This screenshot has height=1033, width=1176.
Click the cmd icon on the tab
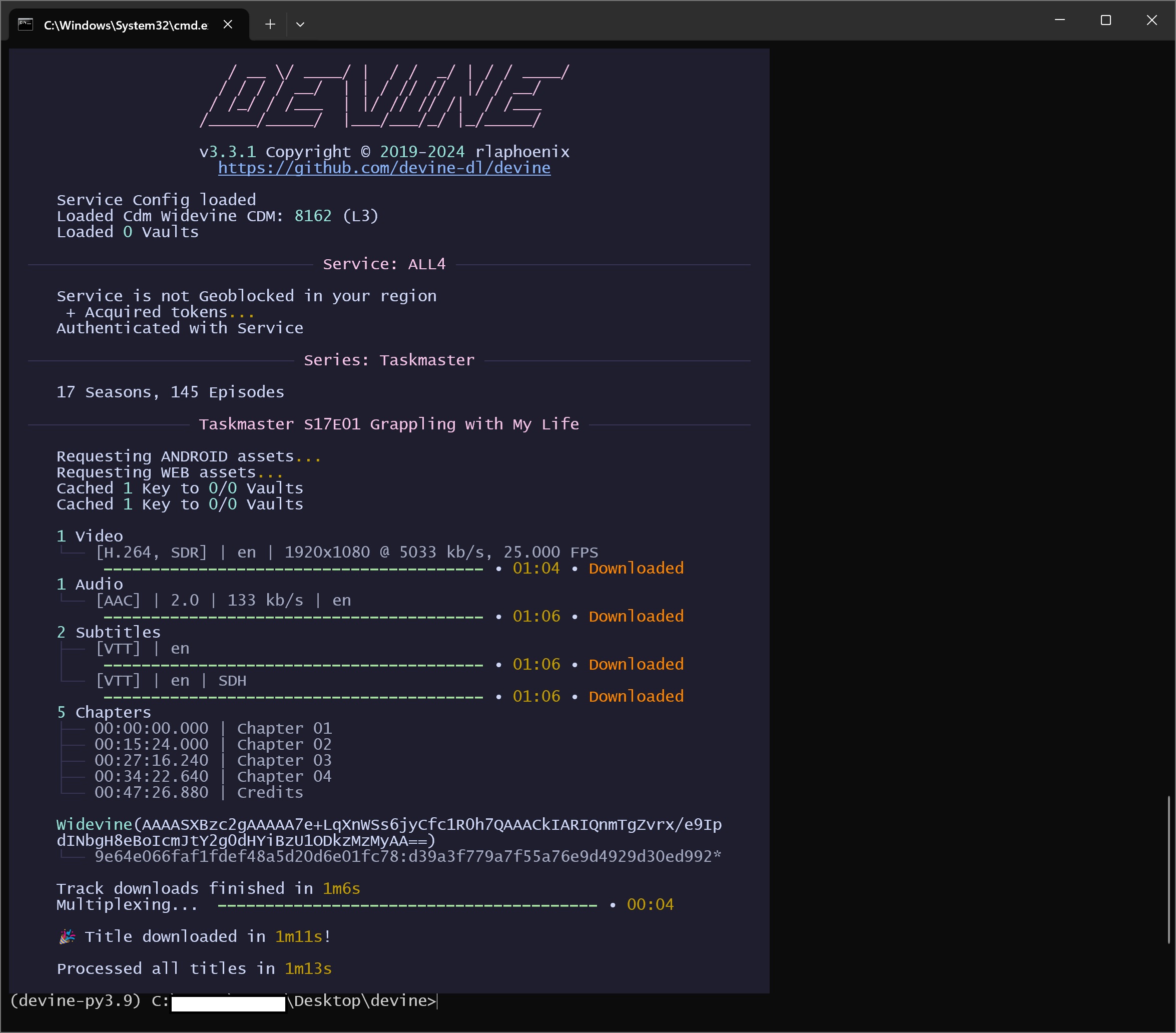click(26, 24)
